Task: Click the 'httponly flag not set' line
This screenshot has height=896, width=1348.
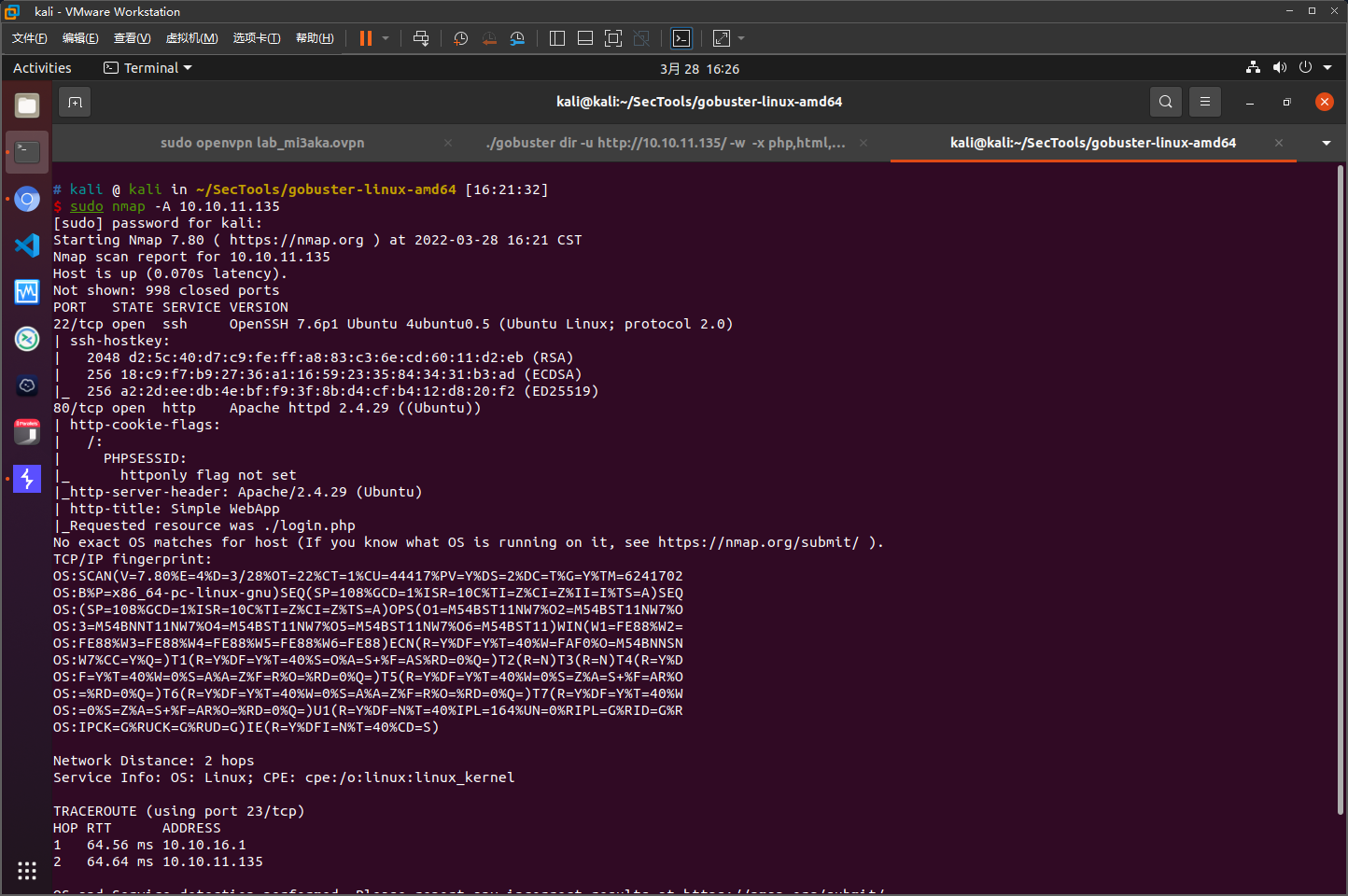Action: (208, 475)
